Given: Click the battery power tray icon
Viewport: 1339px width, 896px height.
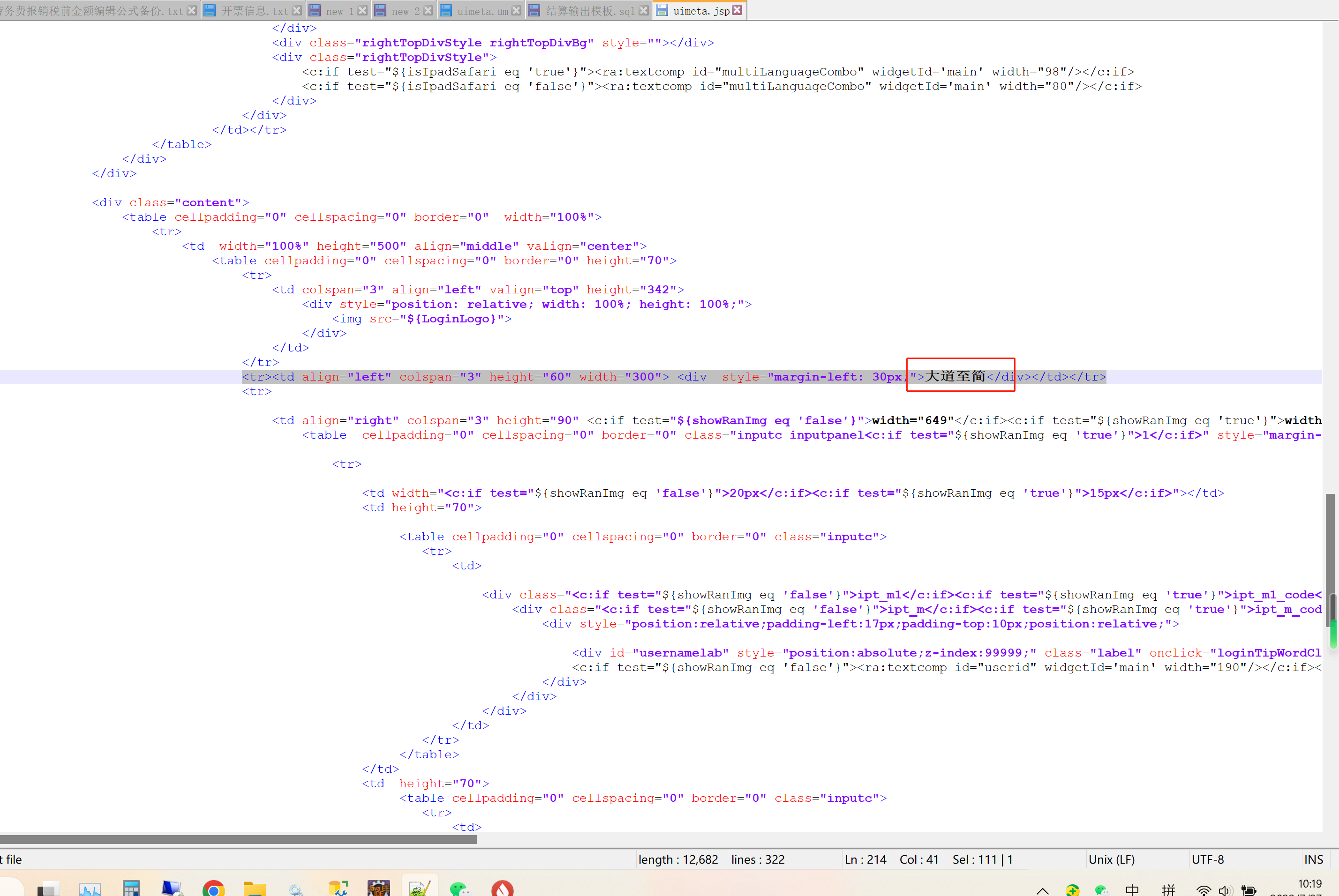Looking at the screenshot, I should click(1249, 890).
